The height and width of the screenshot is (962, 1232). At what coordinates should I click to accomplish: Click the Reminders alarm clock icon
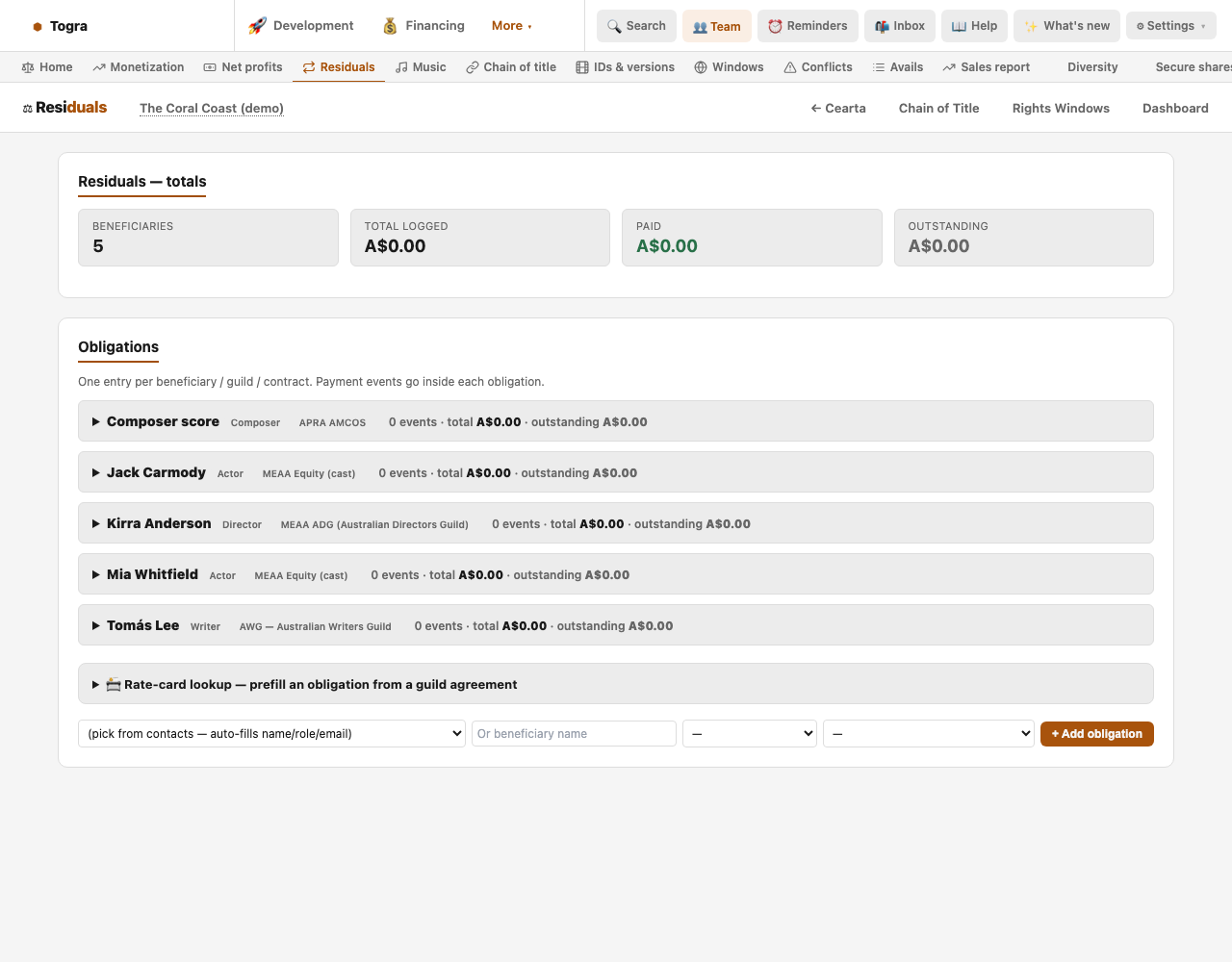point(775,26)
